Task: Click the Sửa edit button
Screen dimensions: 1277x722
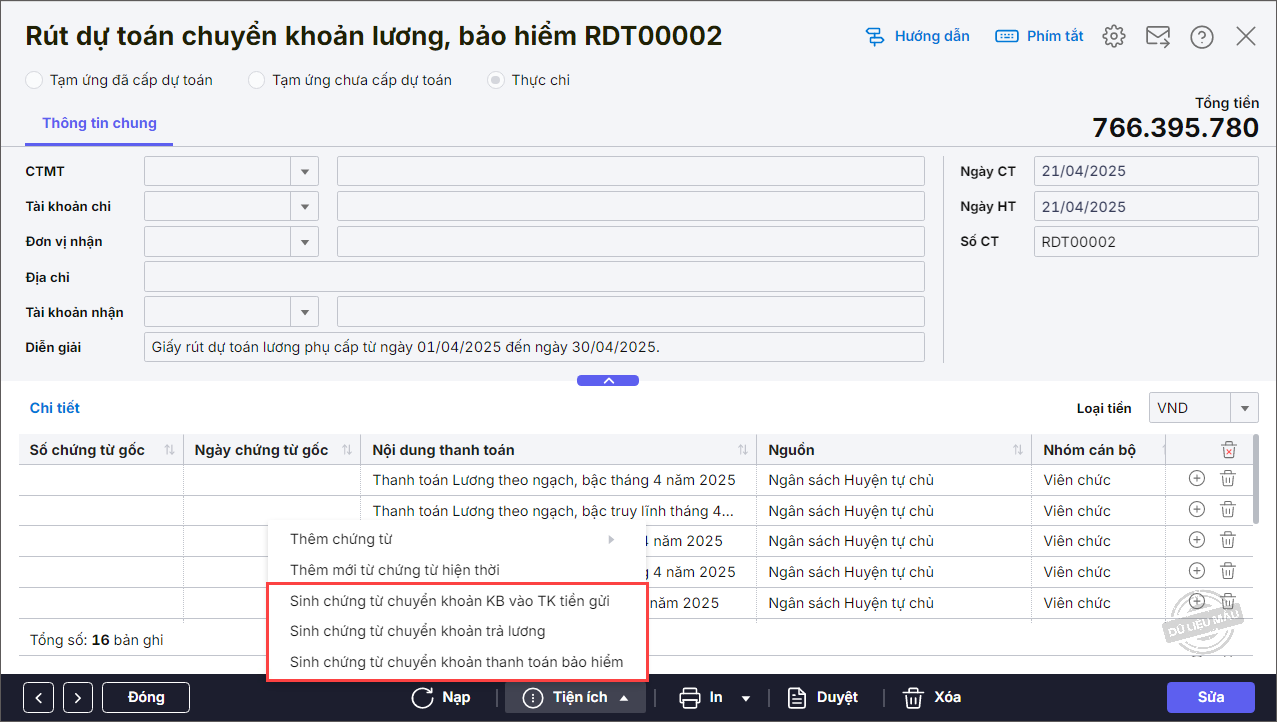Action: pos(1210,697)
